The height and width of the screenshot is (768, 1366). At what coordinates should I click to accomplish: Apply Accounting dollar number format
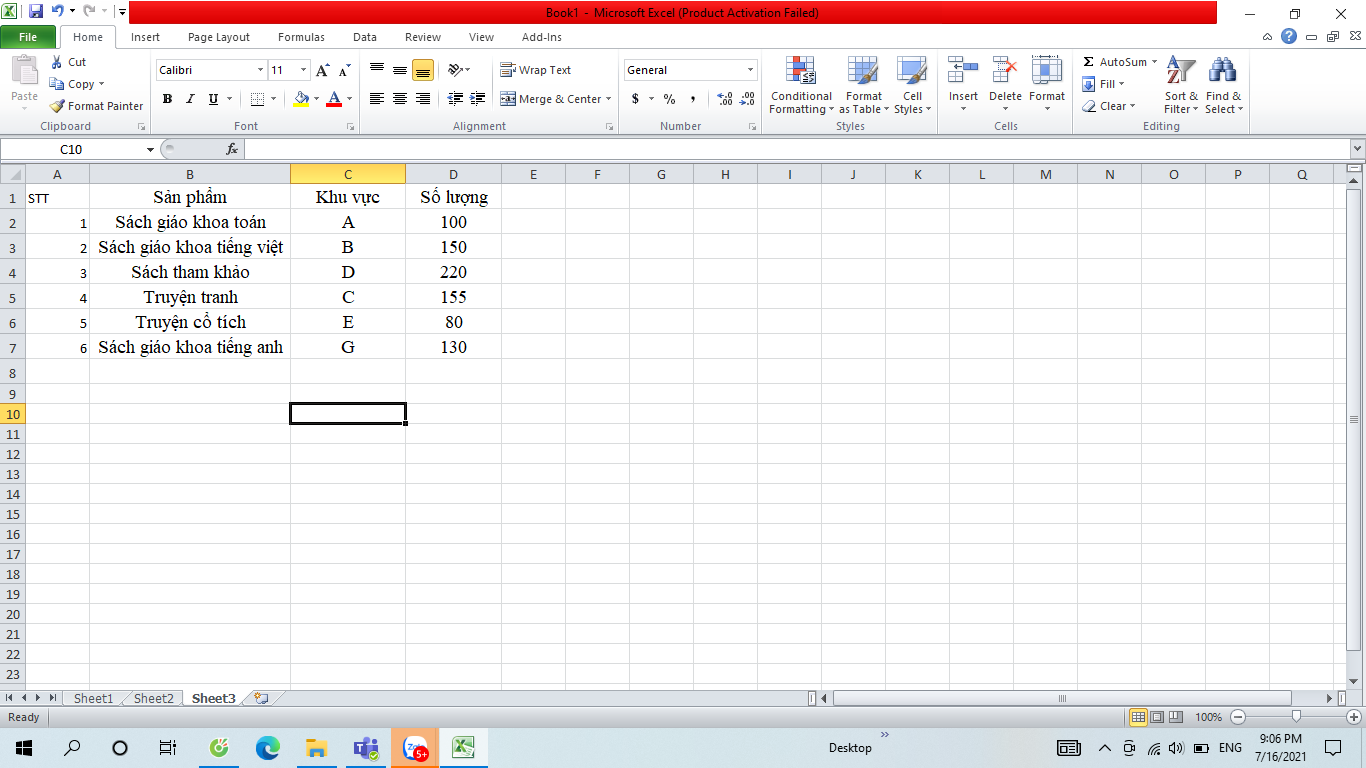pos(635,99)
